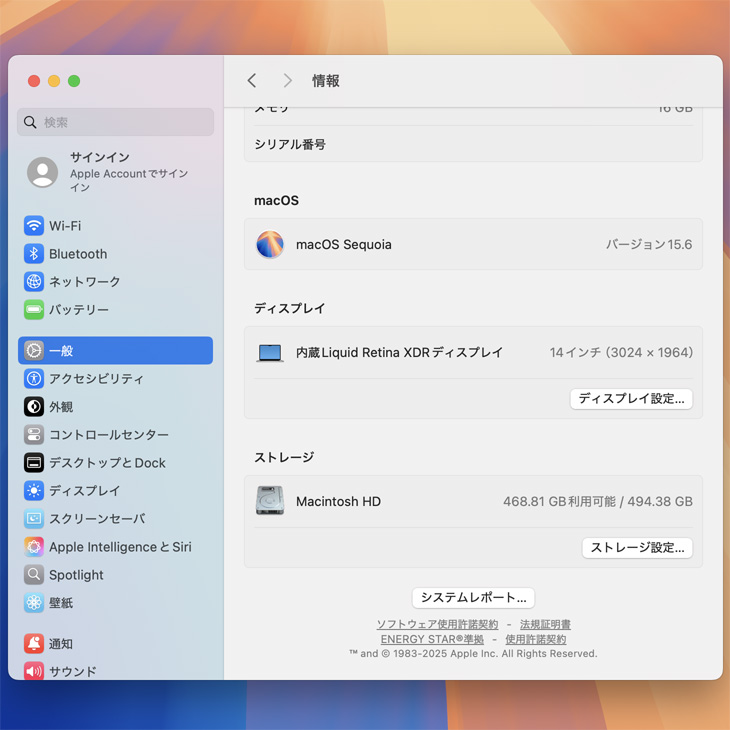
Task: Click the ディスプレイ設定... button
Action: click(631, 399)
